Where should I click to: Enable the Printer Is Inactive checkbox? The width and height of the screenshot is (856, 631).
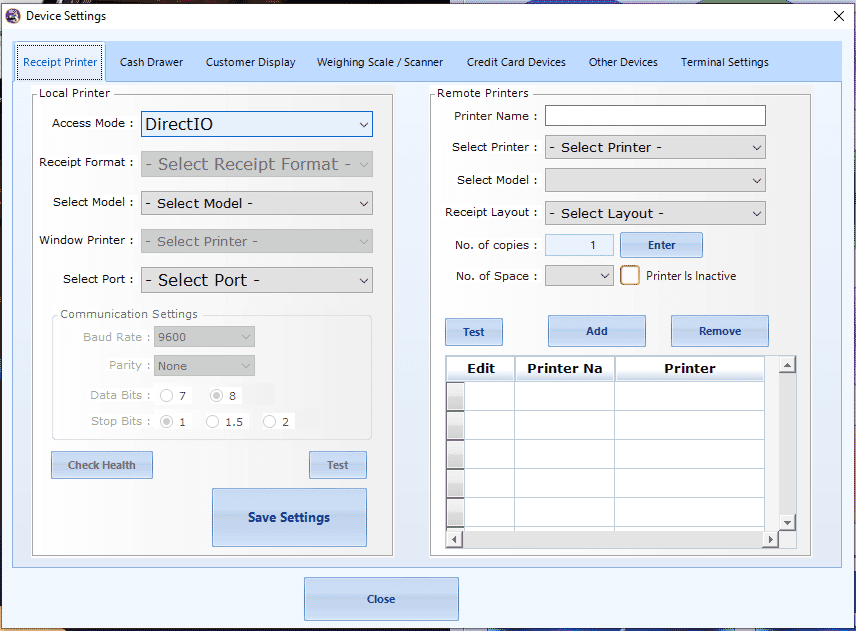click(x=630, y=275)
